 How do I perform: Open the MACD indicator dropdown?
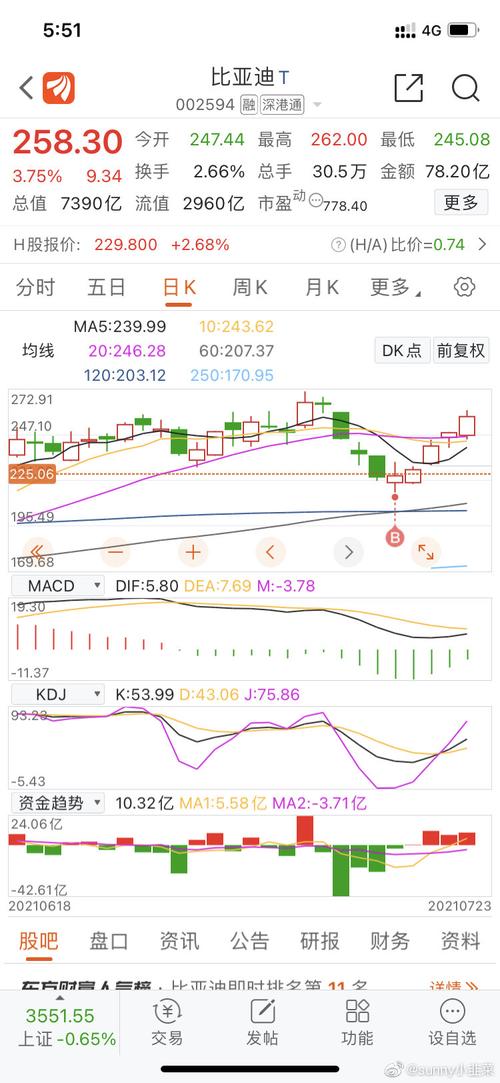coord(57,586)
